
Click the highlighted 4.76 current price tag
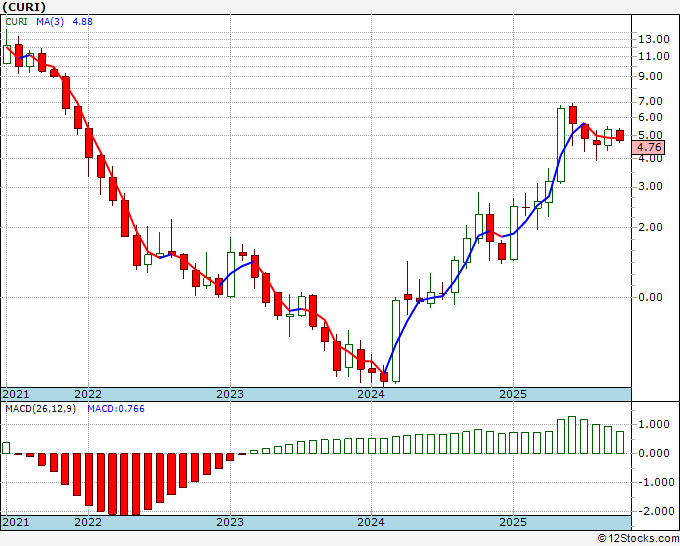point(648,147)
